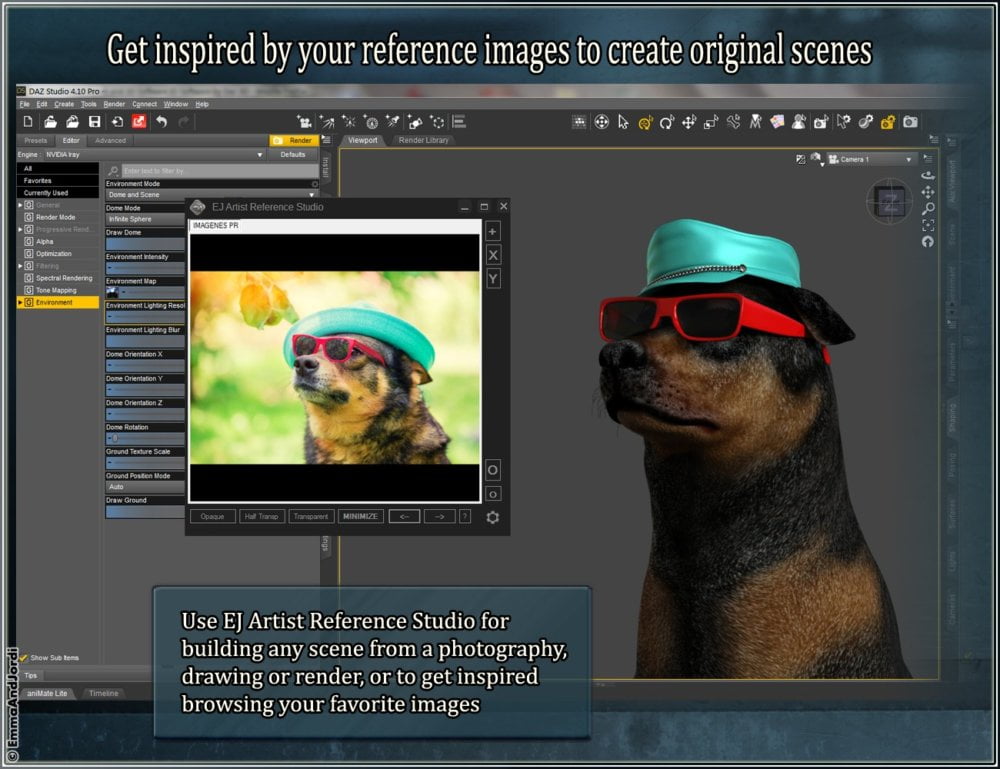Image resolution: width=1000 pixels, height=769 pixels.
Task: Expand the Filtering group
Action: click(20, 266)
